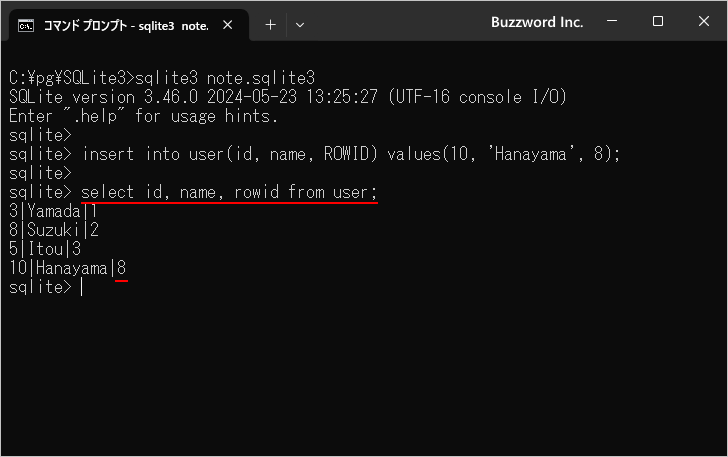Click the Buzzword Inc. title text
Image resolution: width=728 pixels, height=457 pixels.
click(537, 22)
